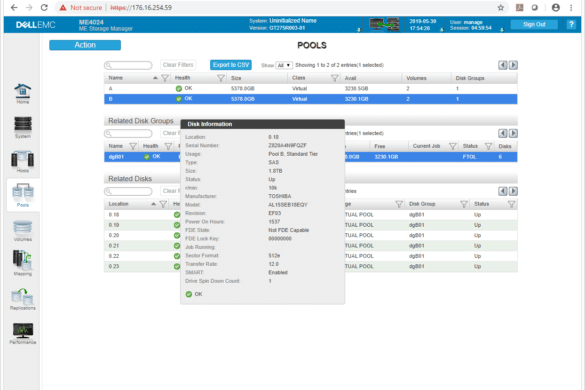The image size is (585, 390).
Task: Open the Hosts section in sidebar
Action: [22, 162]
